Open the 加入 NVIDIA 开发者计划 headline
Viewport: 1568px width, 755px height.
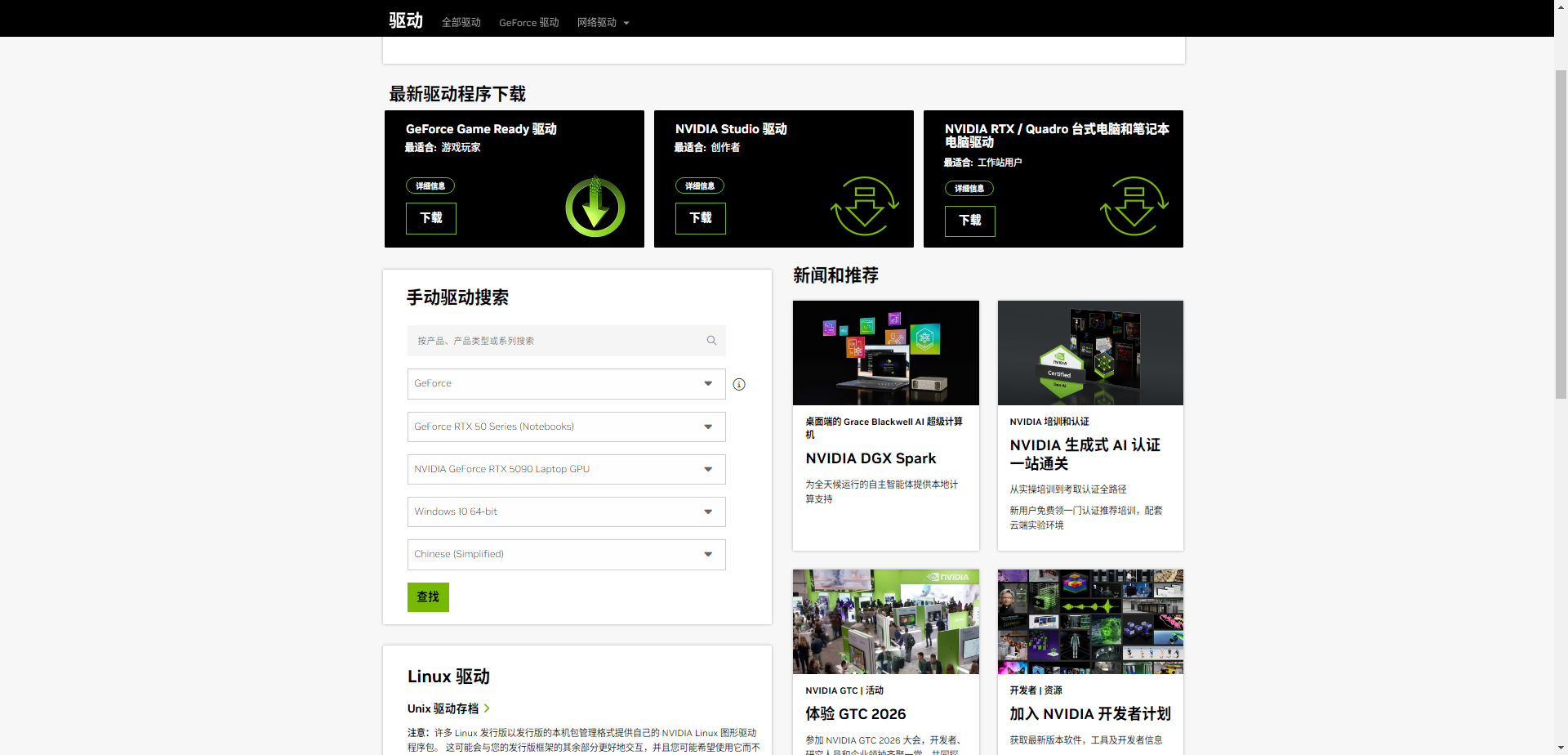[1090, 714]
